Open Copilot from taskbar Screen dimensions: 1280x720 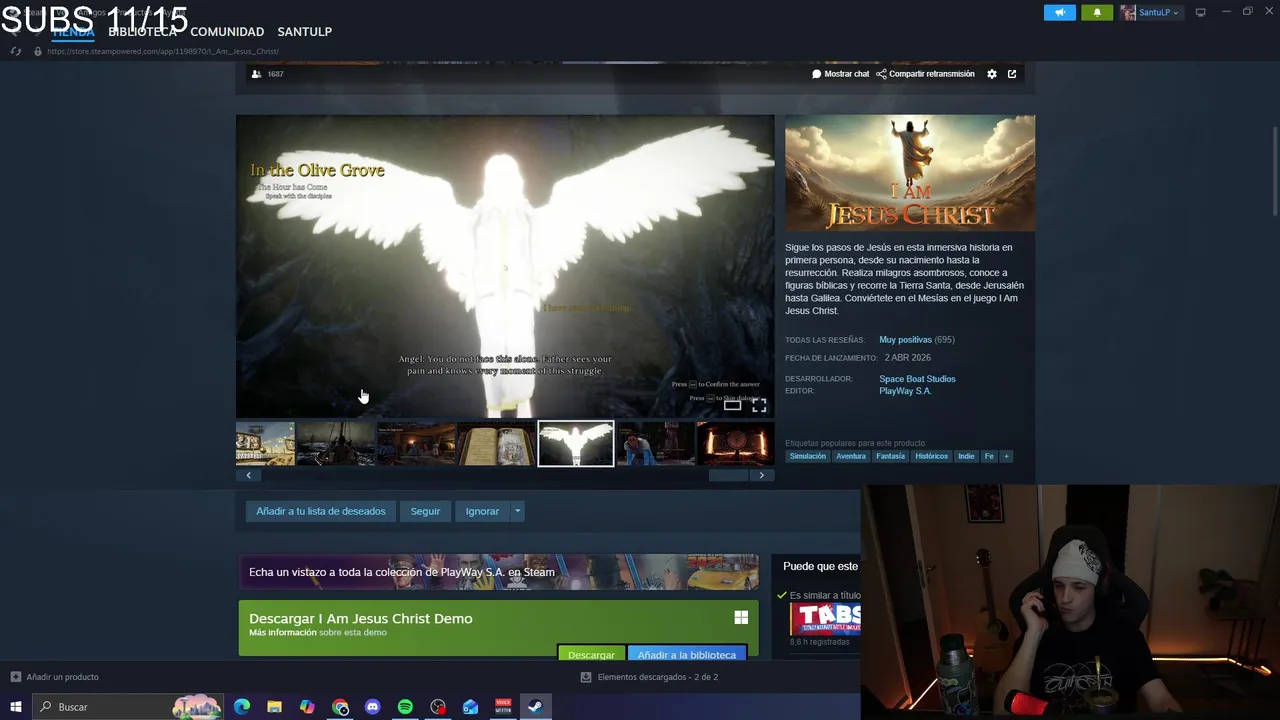307,707
